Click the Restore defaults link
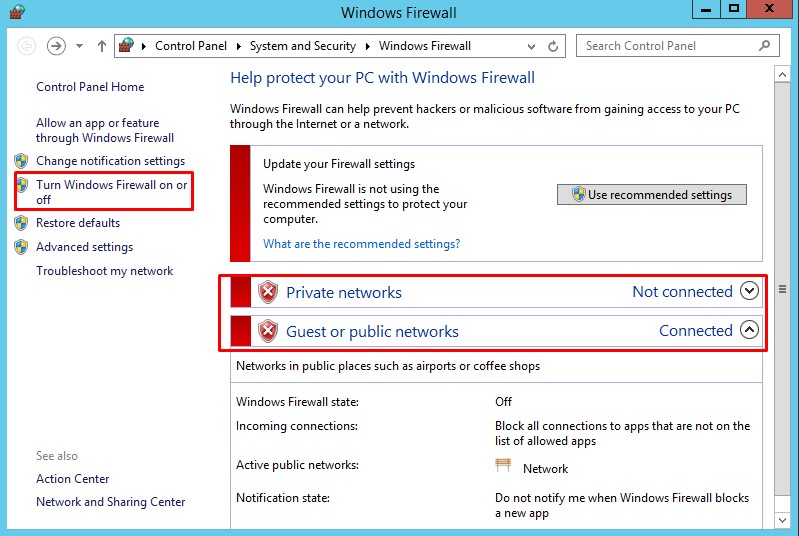This screenshot has height=536, width=799. pos(78,223)
